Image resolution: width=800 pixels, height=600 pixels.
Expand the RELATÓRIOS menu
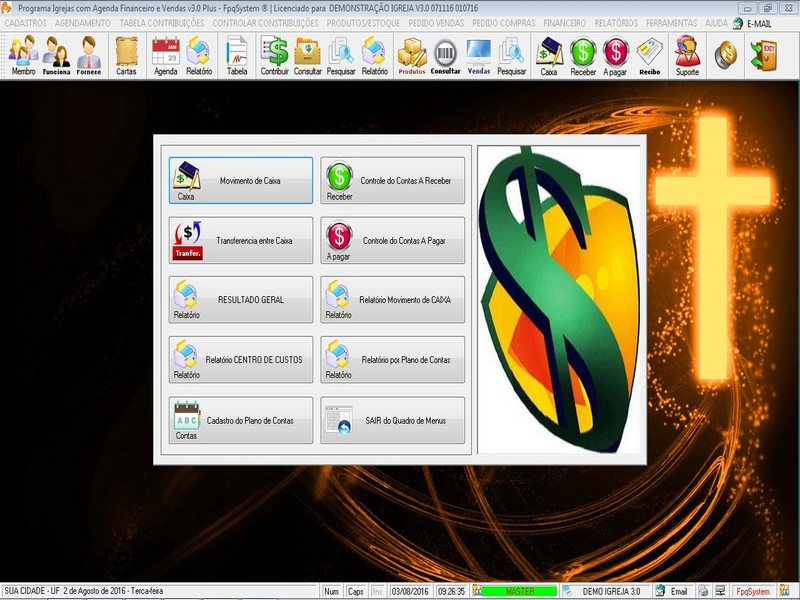pos(616,22)
